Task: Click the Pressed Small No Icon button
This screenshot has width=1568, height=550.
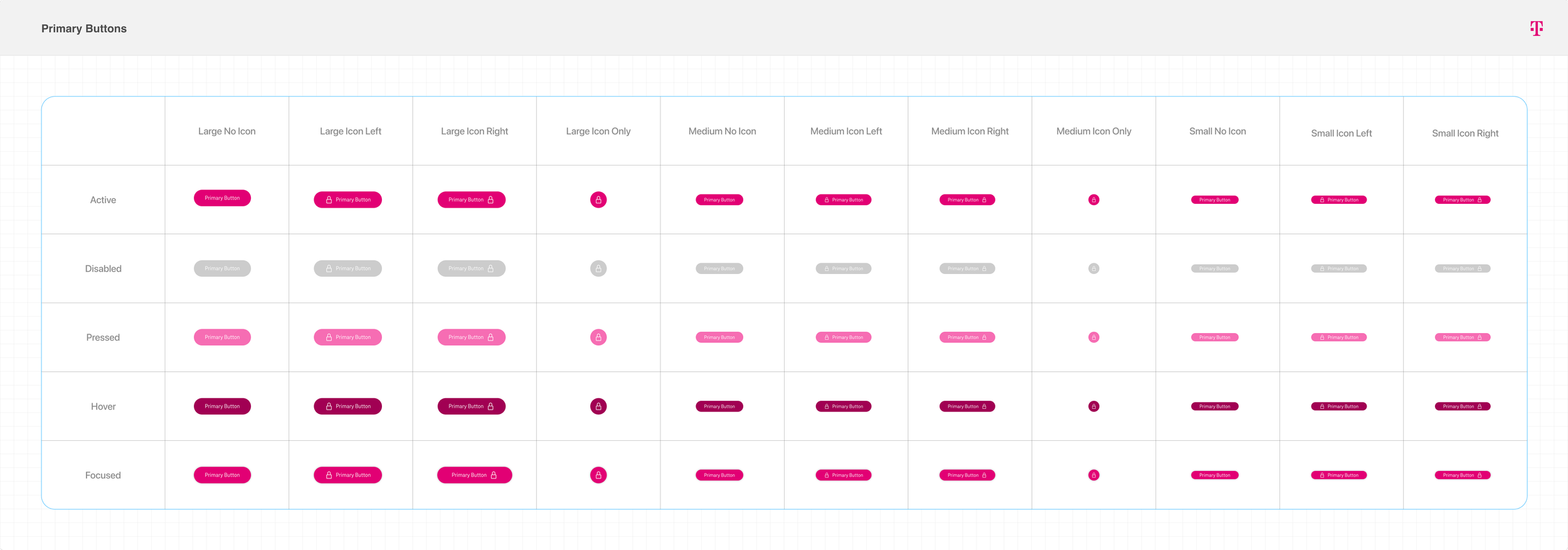Action: point(1215,337)
